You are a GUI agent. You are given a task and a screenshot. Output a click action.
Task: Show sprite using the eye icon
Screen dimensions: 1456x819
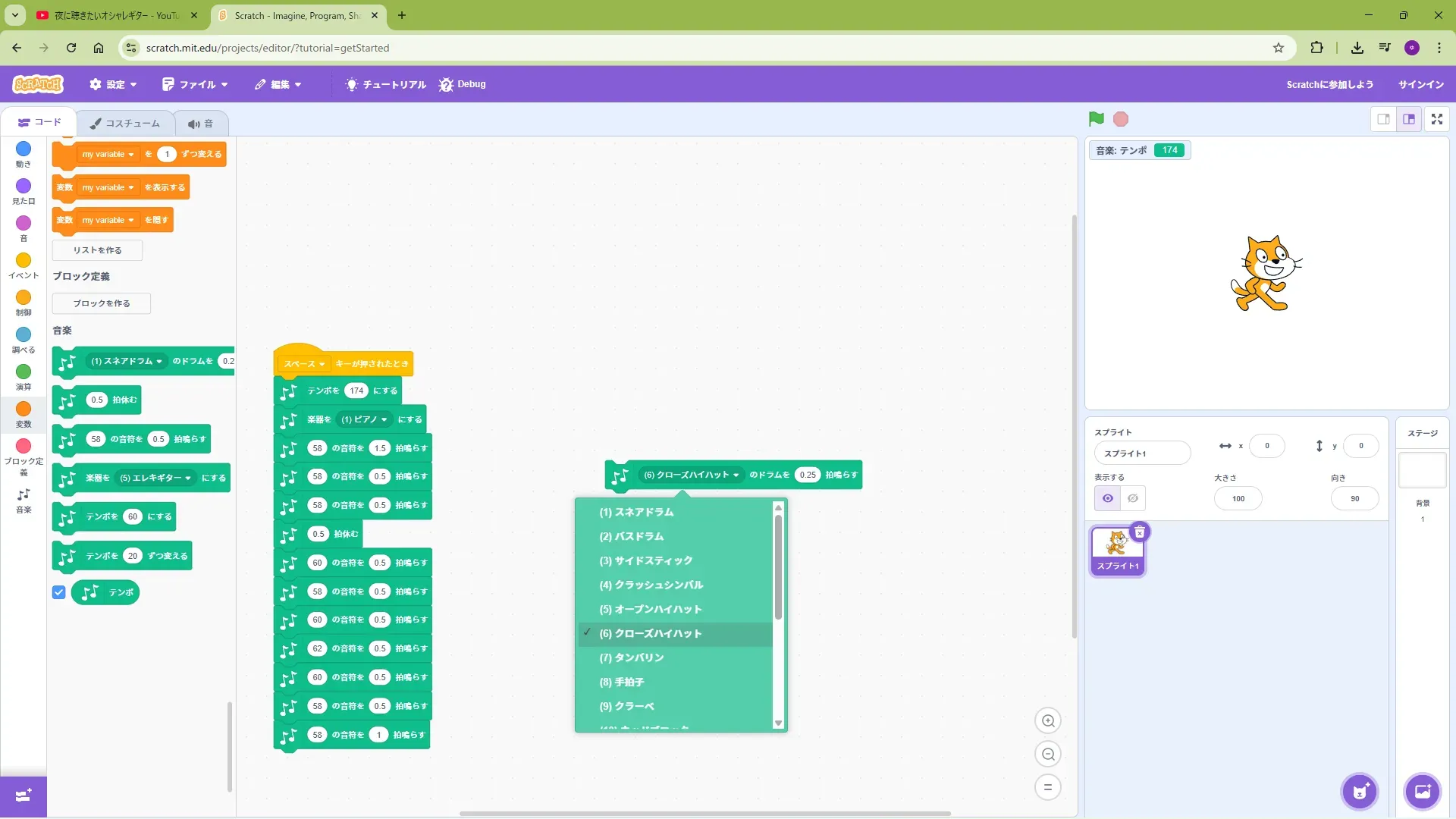click(x=1107, y=498)
